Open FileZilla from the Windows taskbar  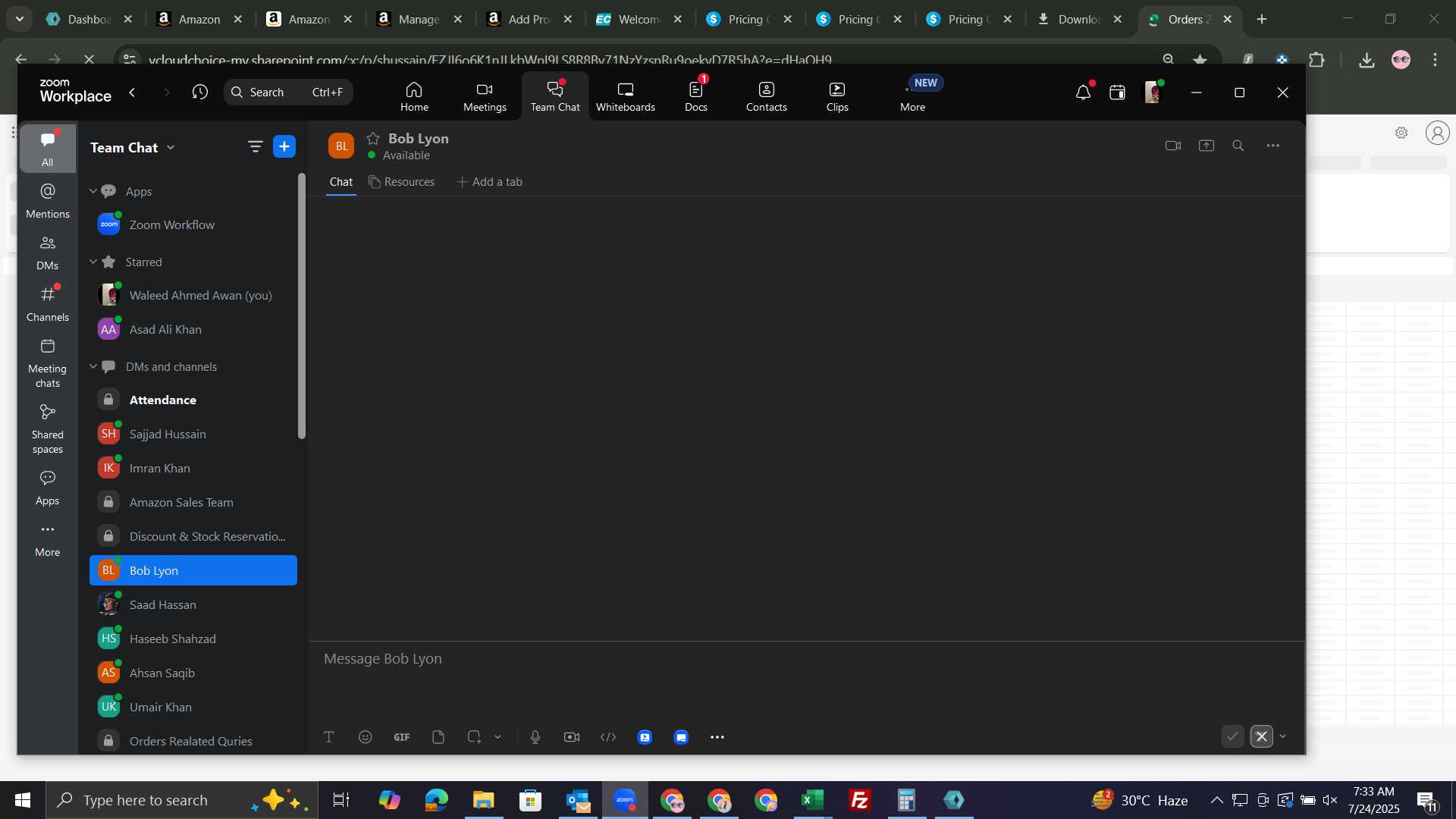(860, 800)
